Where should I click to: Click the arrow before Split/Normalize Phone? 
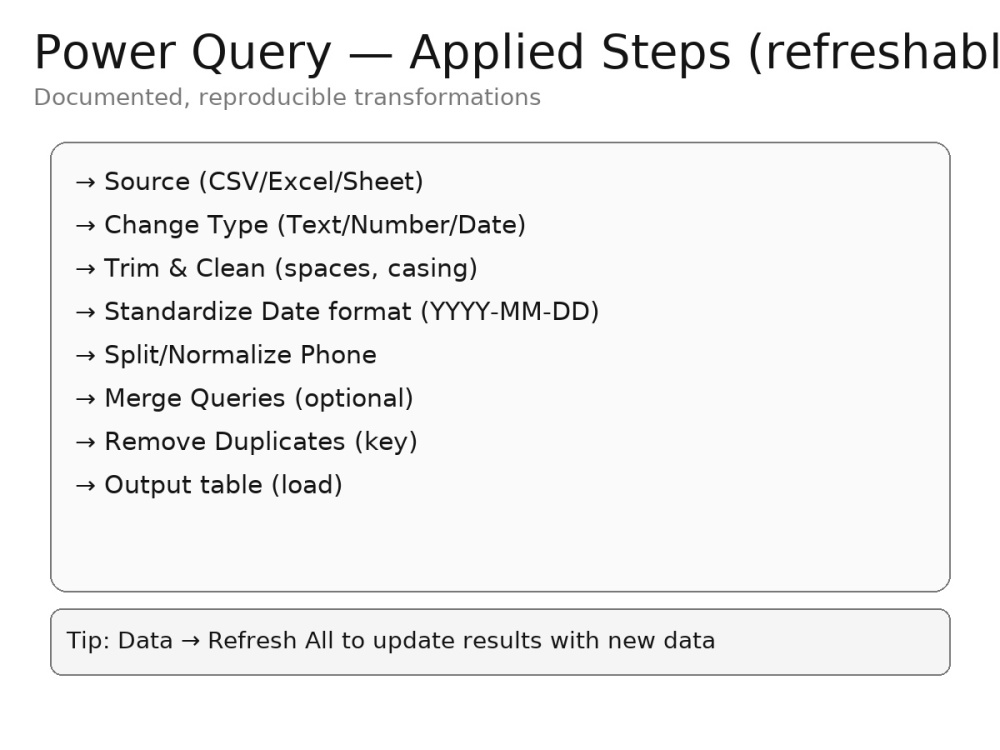click(x=85, y=356)
